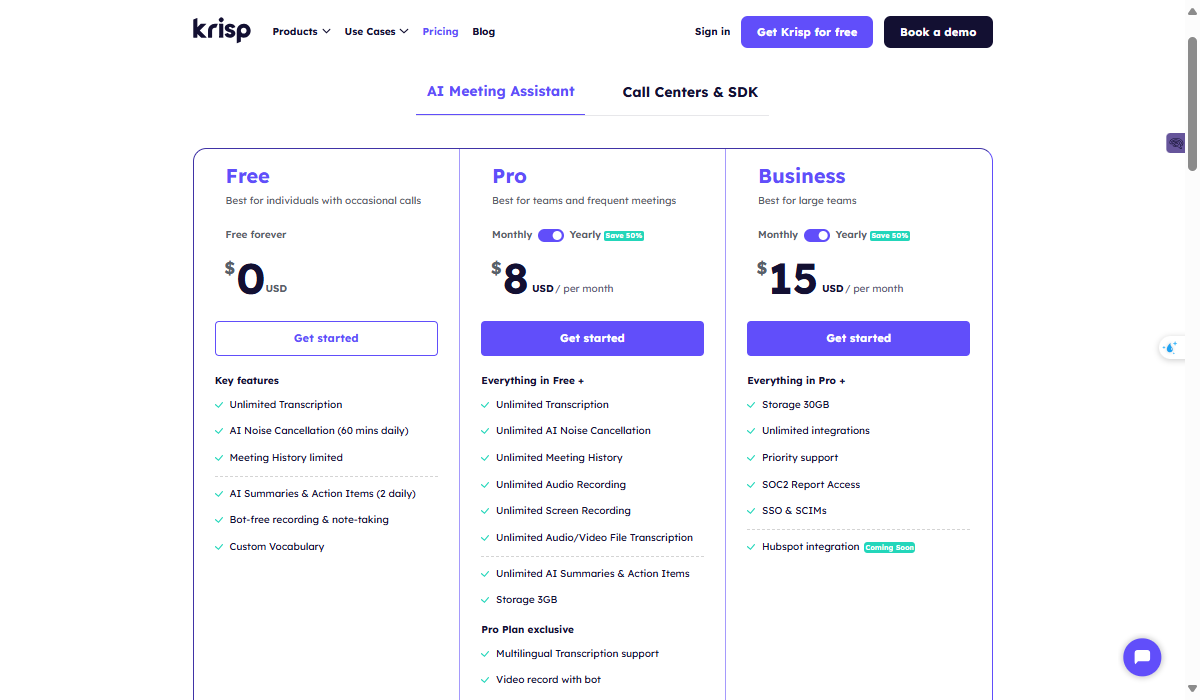The image size is (1200, 700).
Task: Click Get started under Free plan
Action: [x=326, y=338]
